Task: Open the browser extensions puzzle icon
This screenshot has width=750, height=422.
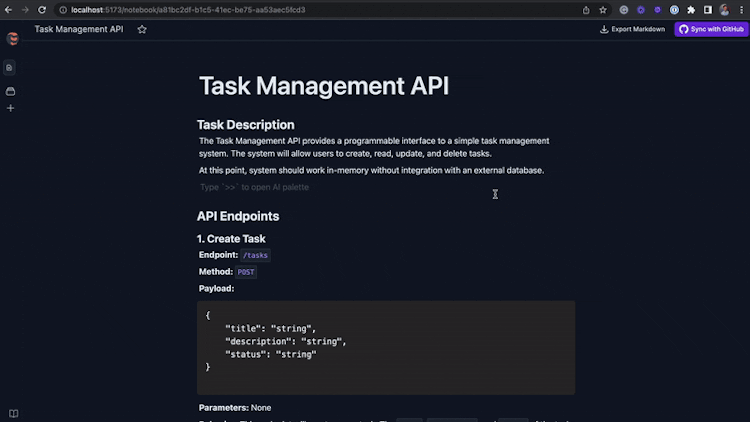Action: (692, 10)
